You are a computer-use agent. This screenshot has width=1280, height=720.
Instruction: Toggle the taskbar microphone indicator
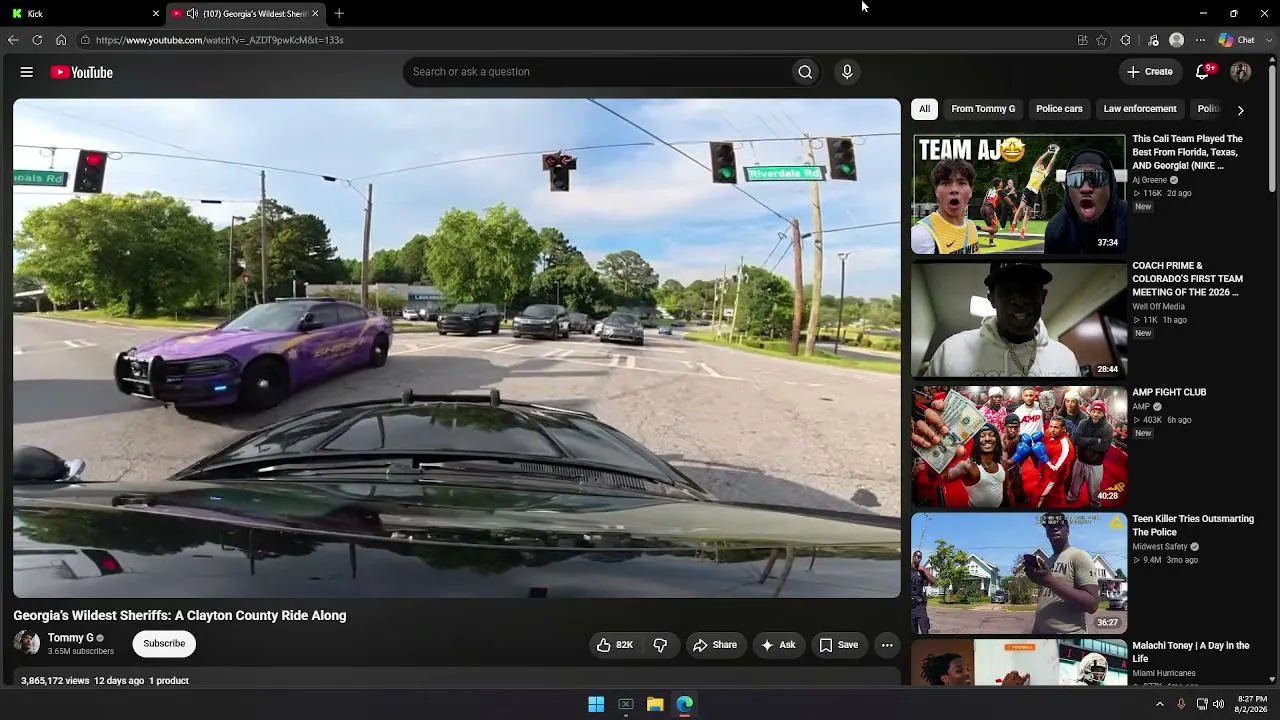1181,704
